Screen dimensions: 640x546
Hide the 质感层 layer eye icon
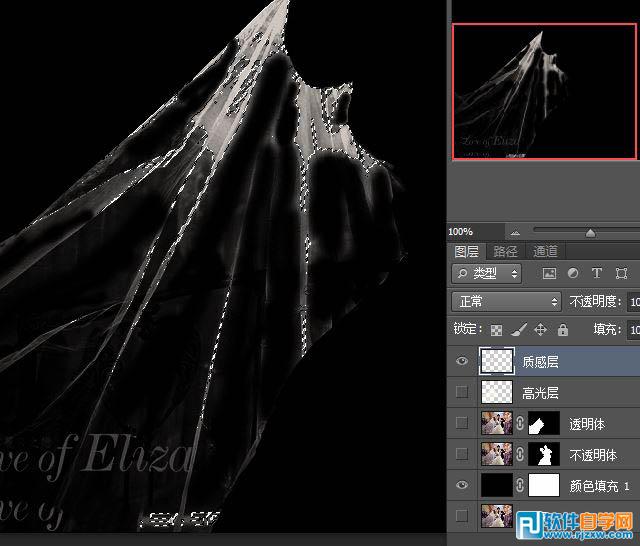click(462, 361)
